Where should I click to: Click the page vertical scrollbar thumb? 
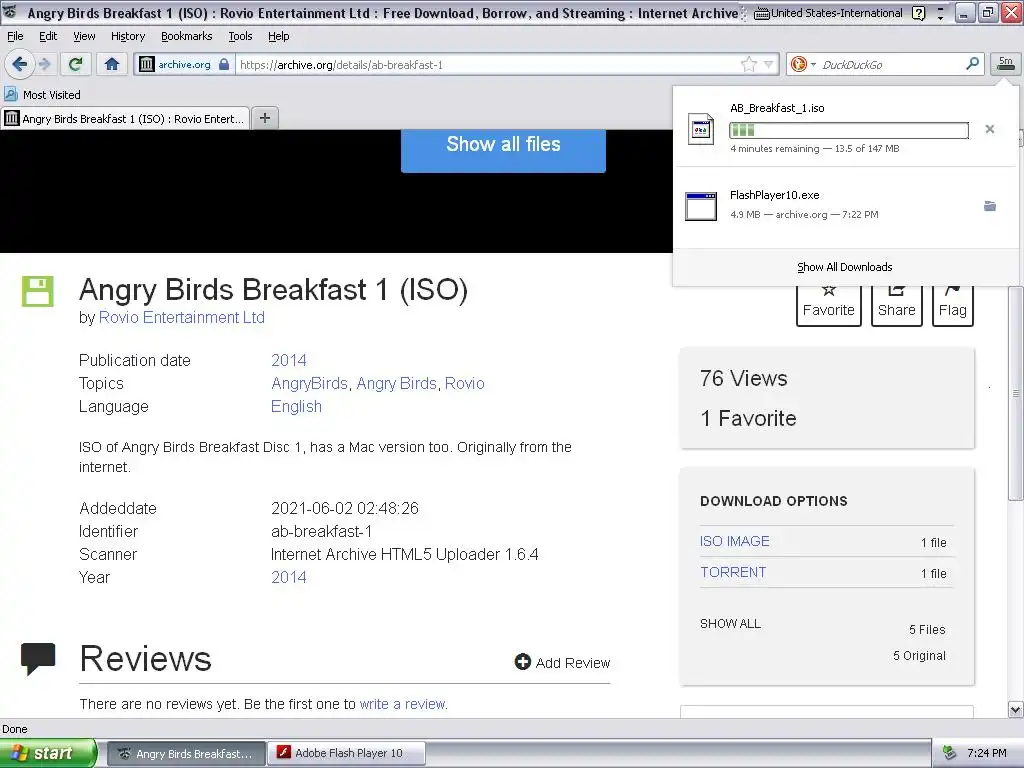[x=1016, y=392]
